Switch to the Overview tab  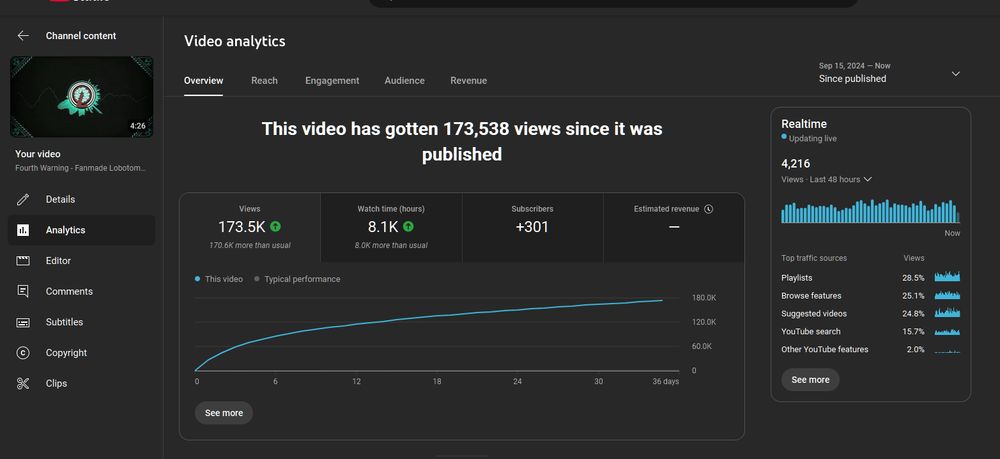pyautogui.click(x=203, y=80)
